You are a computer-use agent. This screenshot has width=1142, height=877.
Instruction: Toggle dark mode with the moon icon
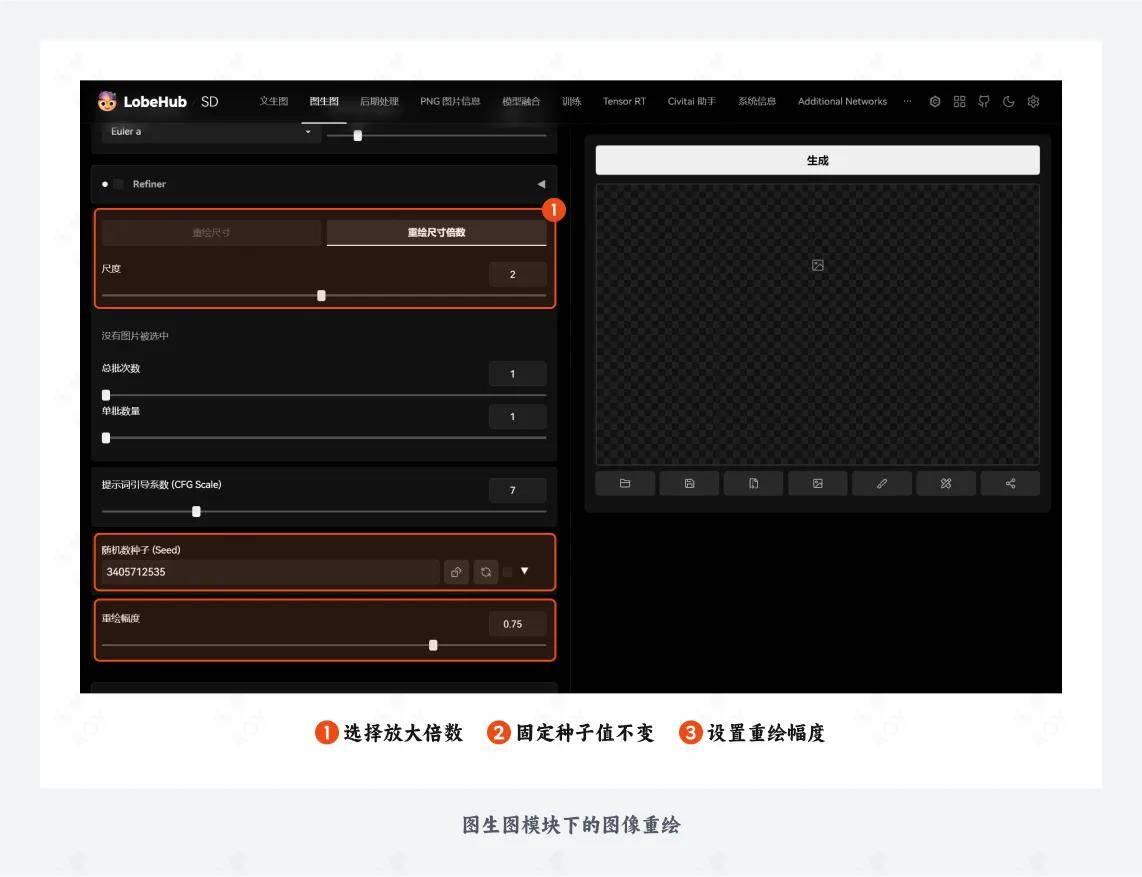point(1009,102)
